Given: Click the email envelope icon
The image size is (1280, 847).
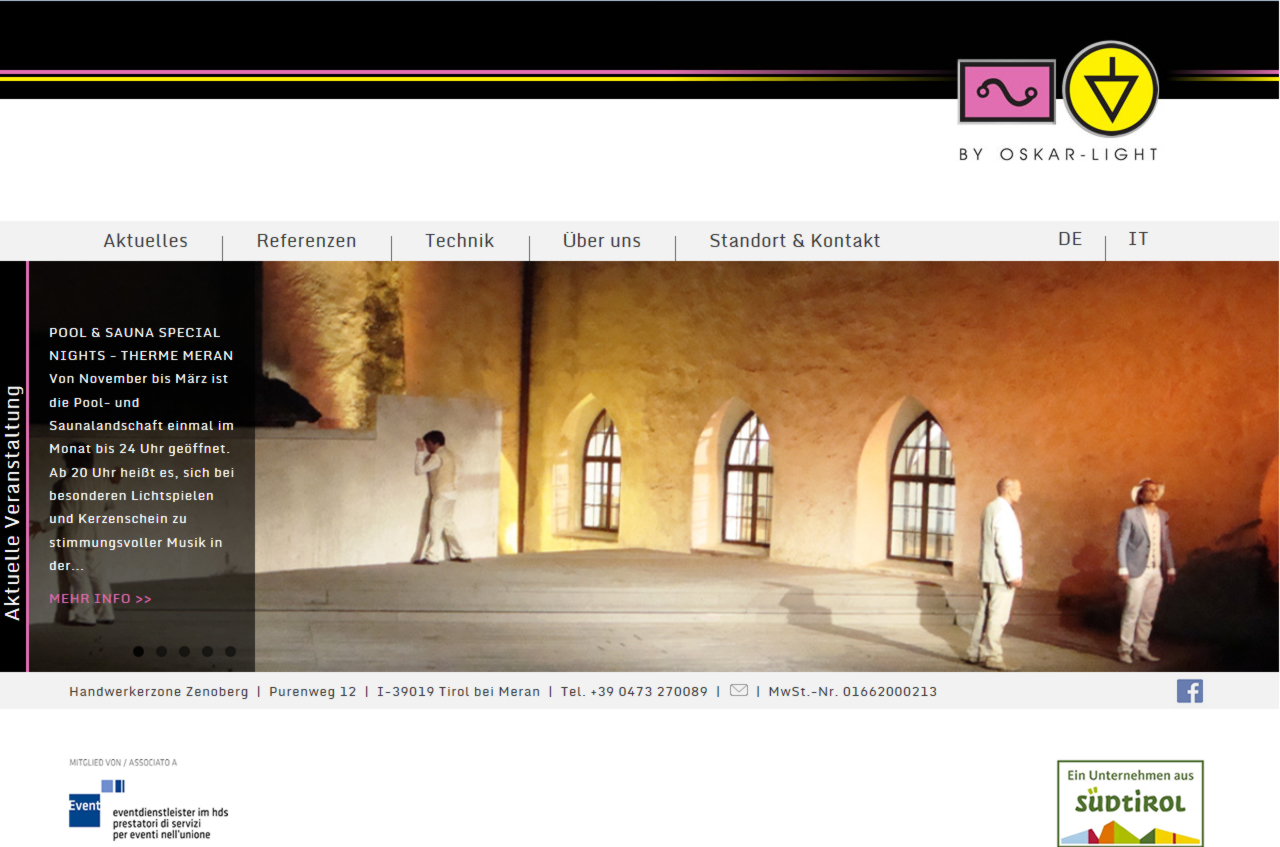Looking at the screenshot, I should click(739, 690).
